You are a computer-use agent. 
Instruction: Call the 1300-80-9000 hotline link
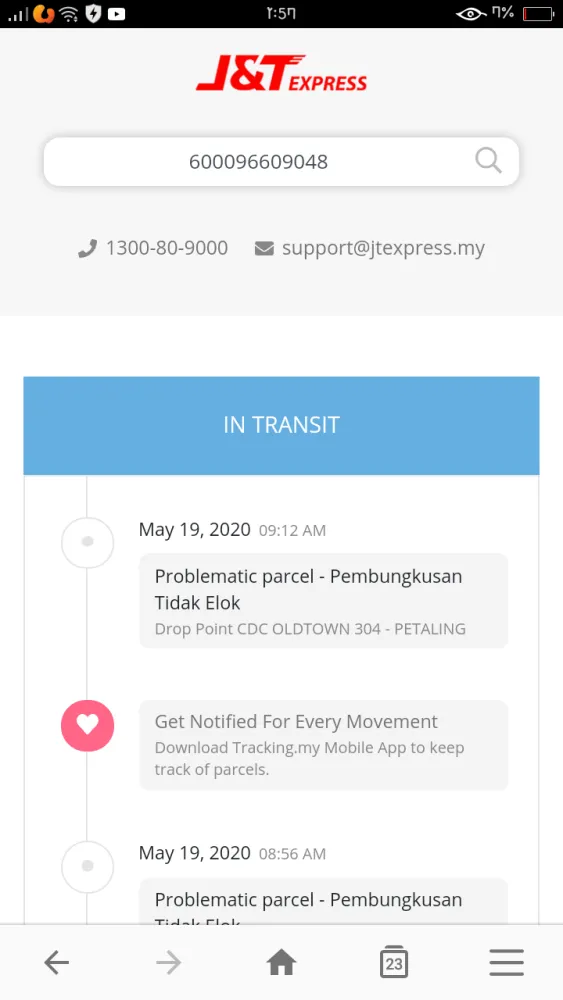167,248
